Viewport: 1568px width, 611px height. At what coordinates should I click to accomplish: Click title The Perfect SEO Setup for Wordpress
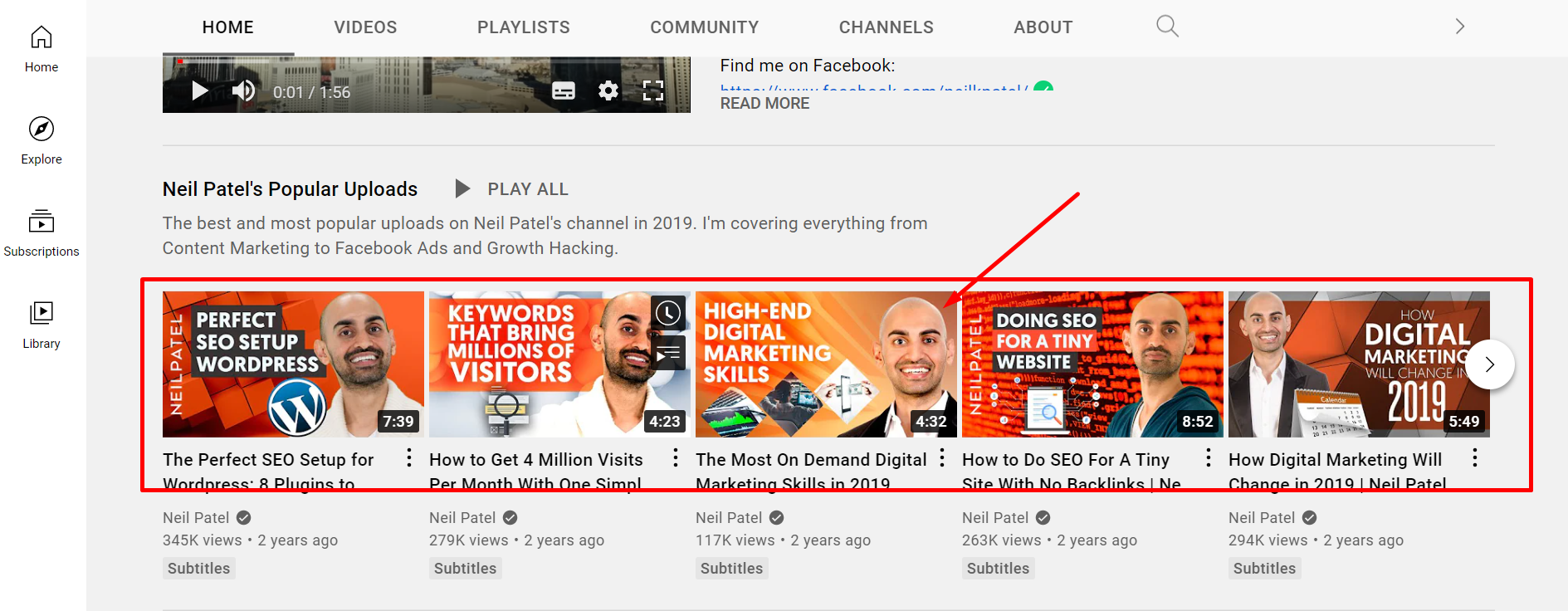268,472
